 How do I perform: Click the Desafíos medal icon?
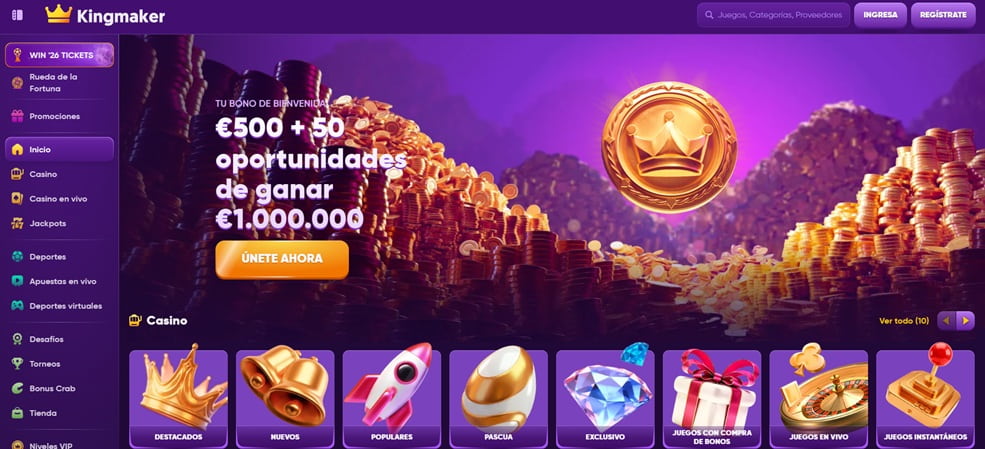pyautogui.click(x=17, y=339)
